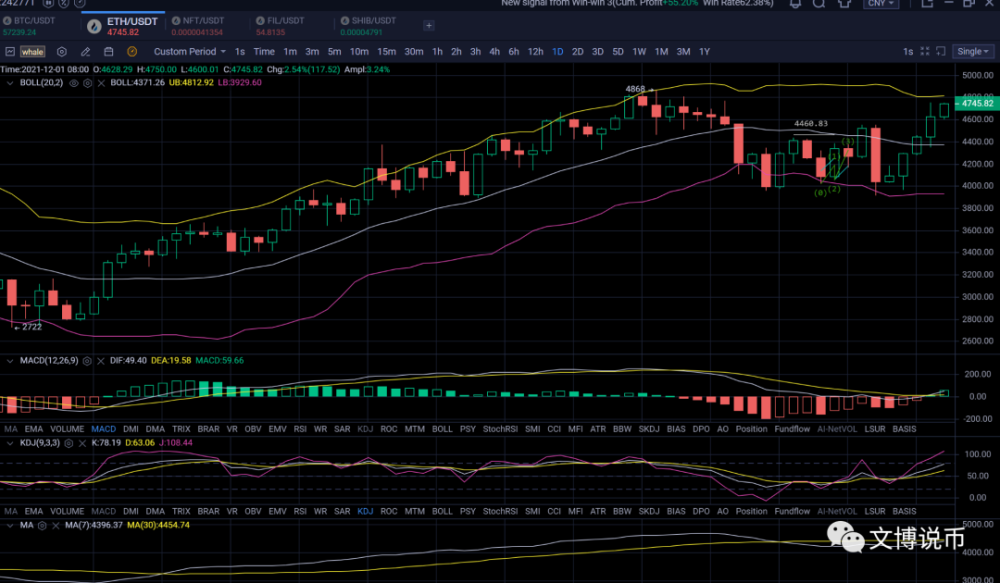Viewport: 1000px width, 583px height.
Task: Switch to the BTC/USDT tab
Action: click(x=29, y=26)
